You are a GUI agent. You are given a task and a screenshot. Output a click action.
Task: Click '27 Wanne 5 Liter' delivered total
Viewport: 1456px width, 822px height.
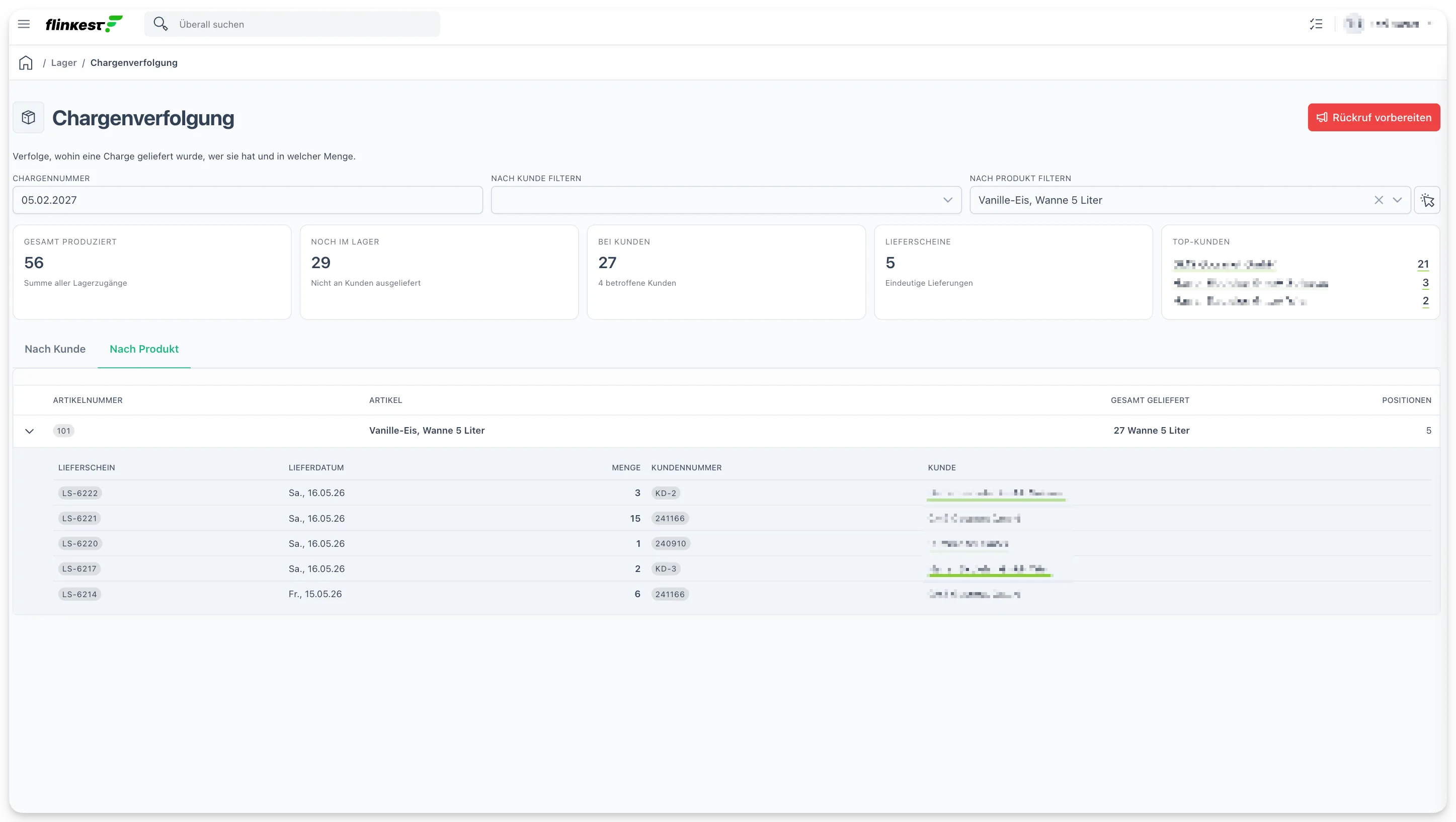[1151, 431]
